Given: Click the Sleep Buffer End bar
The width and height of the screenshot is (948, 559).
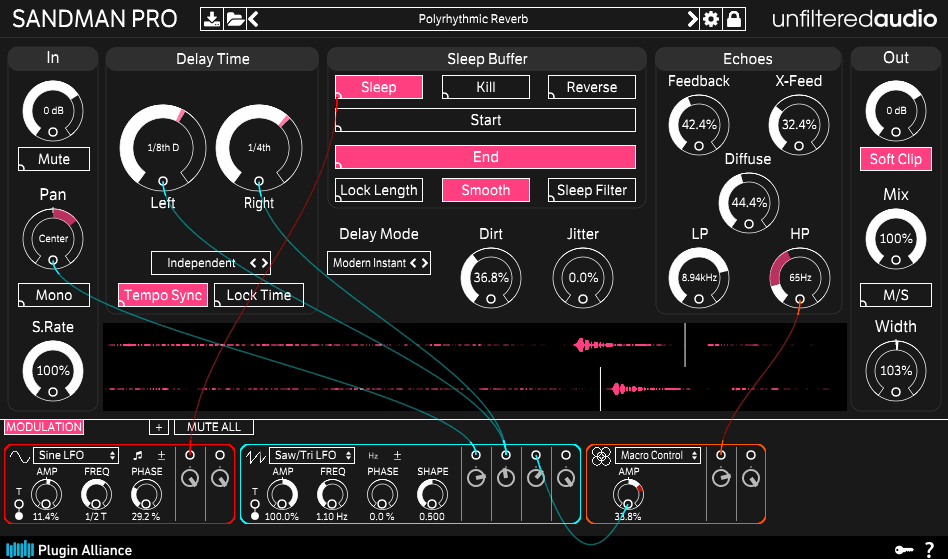Looking at the screenshot, I should click(x=485, y=157).
